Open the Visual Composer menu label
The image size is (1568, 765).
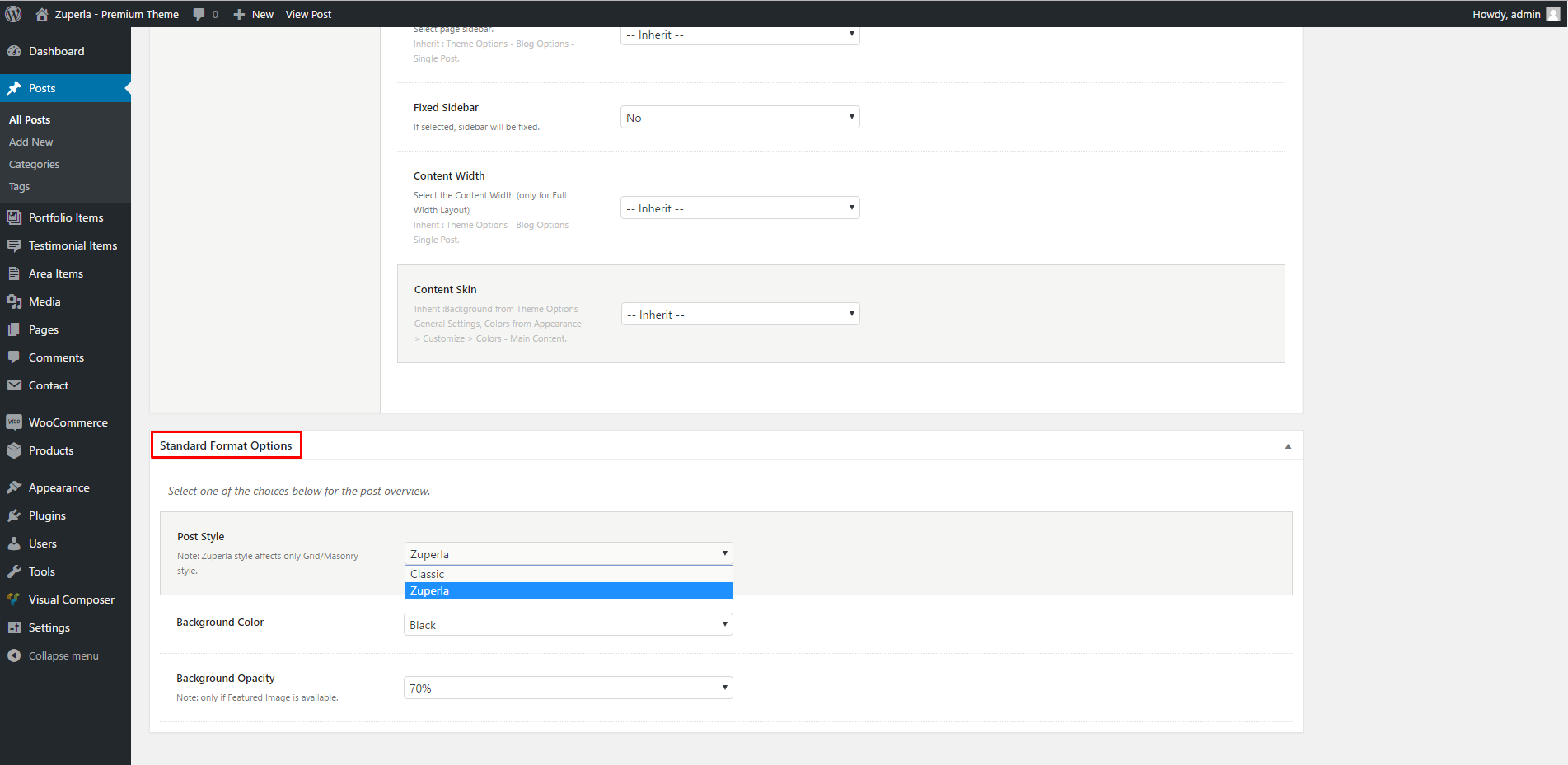click(x=72, y=599)
